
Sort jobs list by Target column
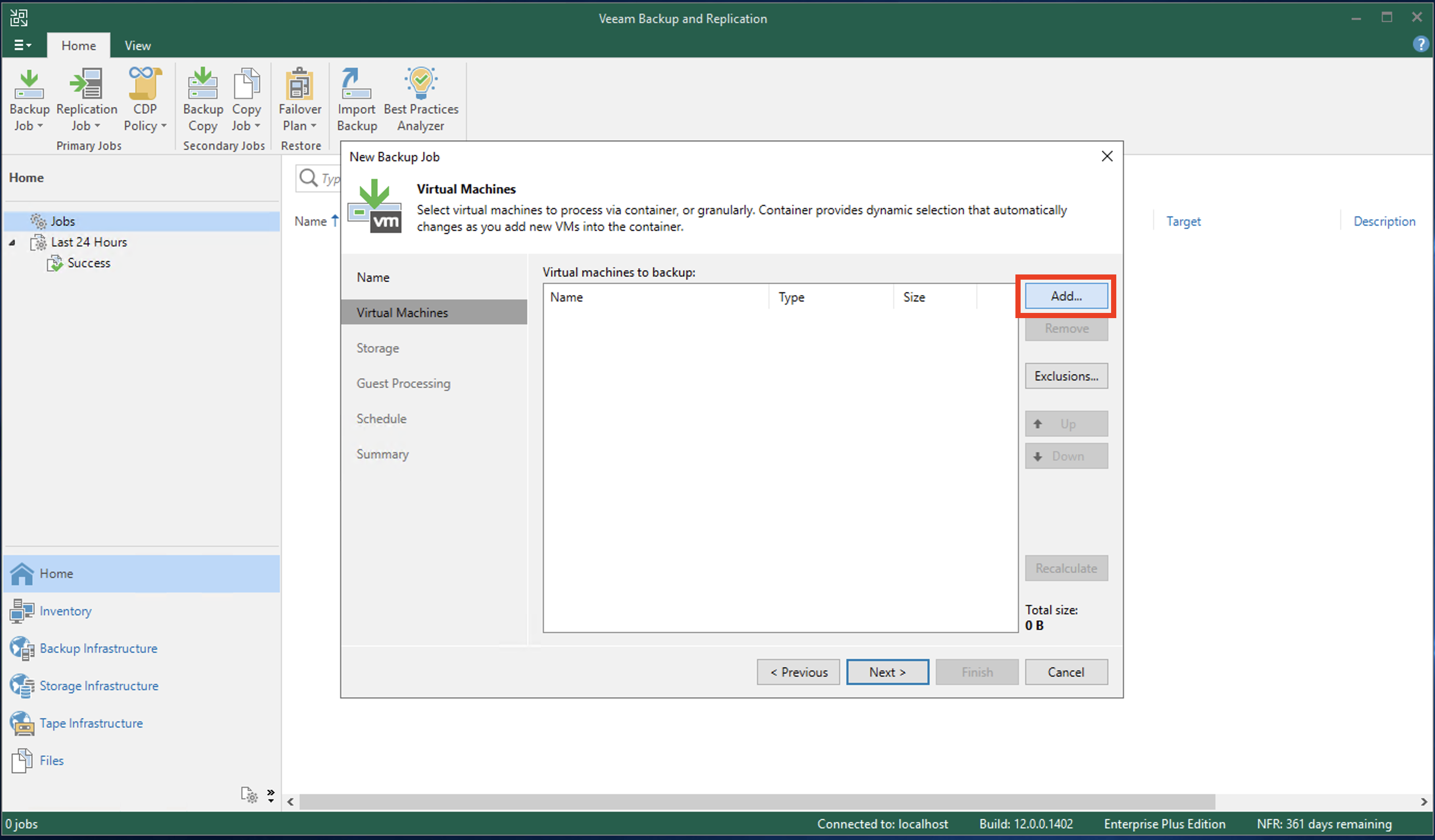(1183, 221)
